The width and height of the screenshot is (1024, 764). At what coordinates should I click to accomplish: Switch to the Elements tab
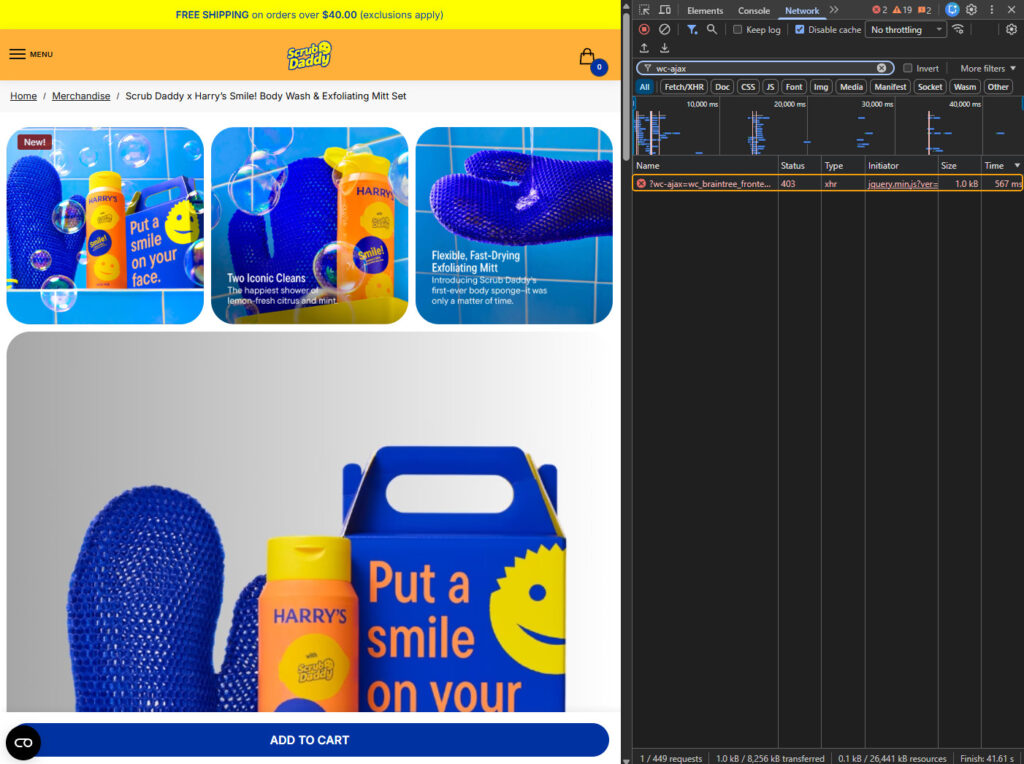tap(705, 10)
